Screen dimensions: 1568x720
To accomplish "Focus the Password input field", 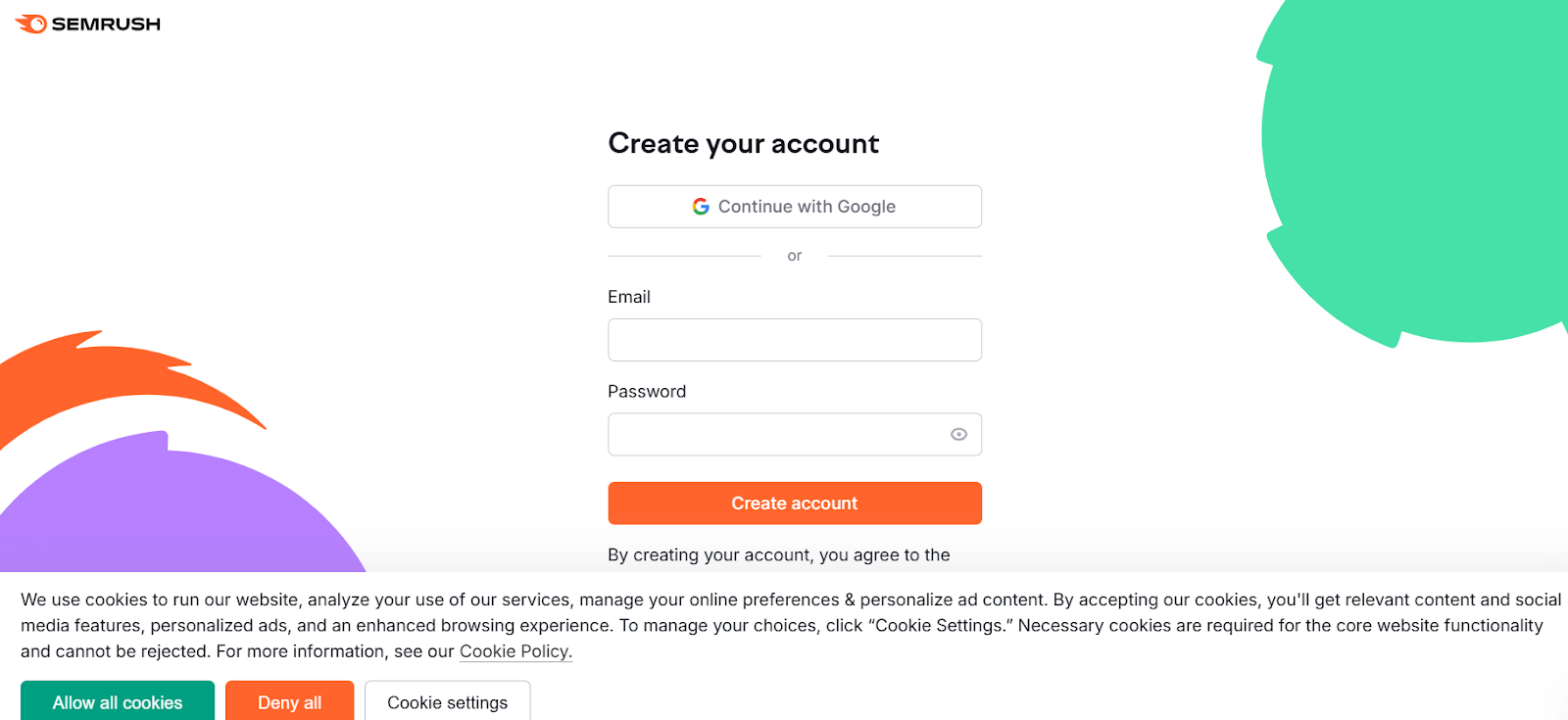I will [x=774, y=434].
